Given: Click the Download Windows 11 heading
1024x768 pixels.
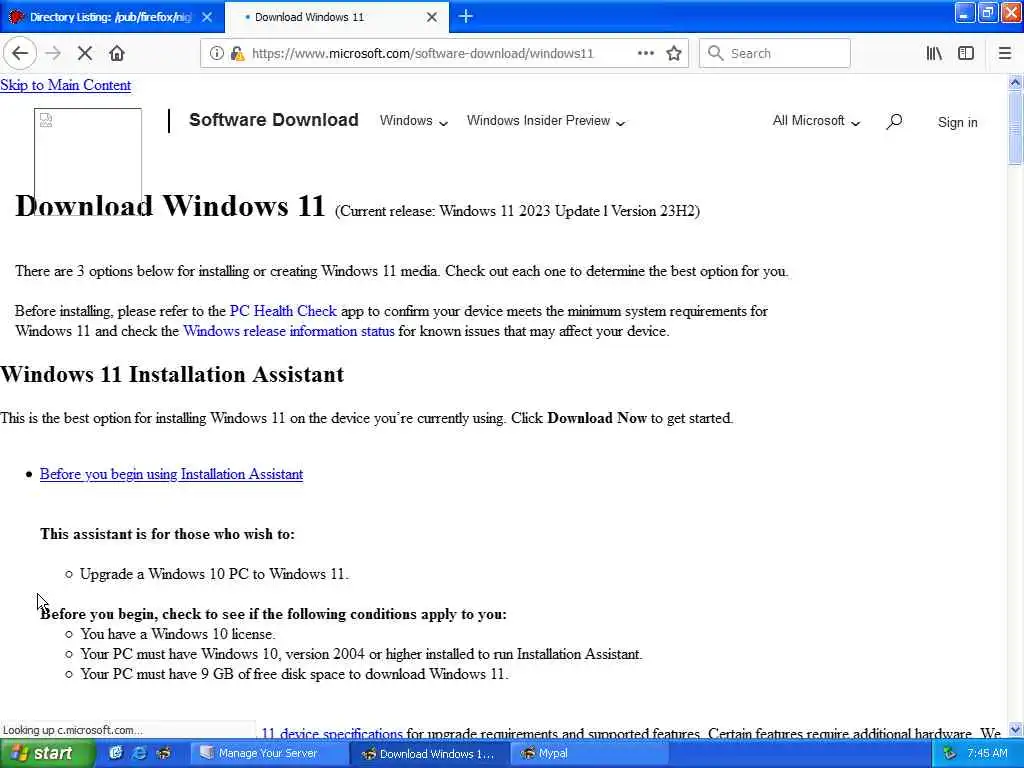Looking at the screenshot, I should [170, 206].
